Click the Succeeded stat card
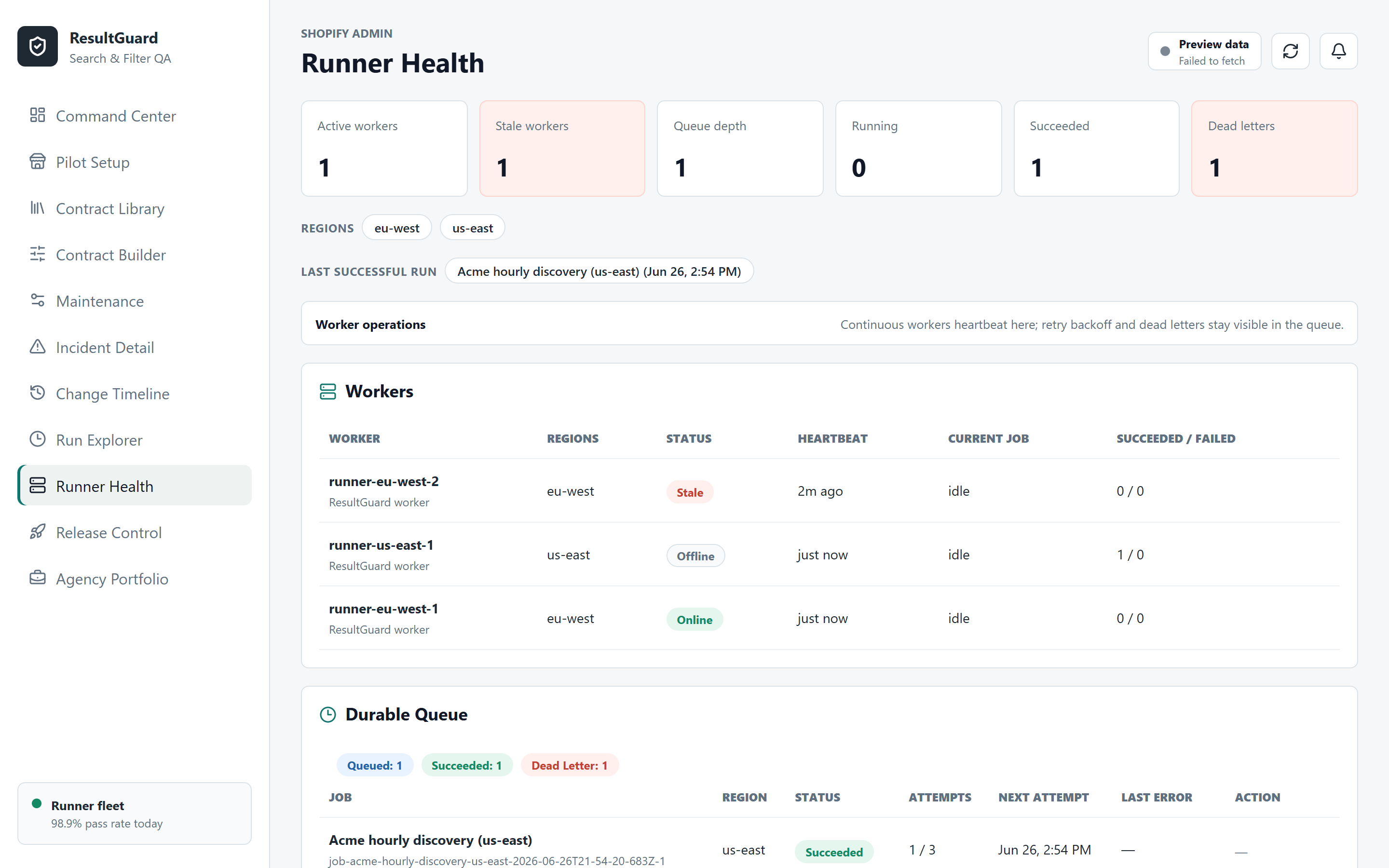Screen dimensions: 1389x868 click(x=1096, y=149)
